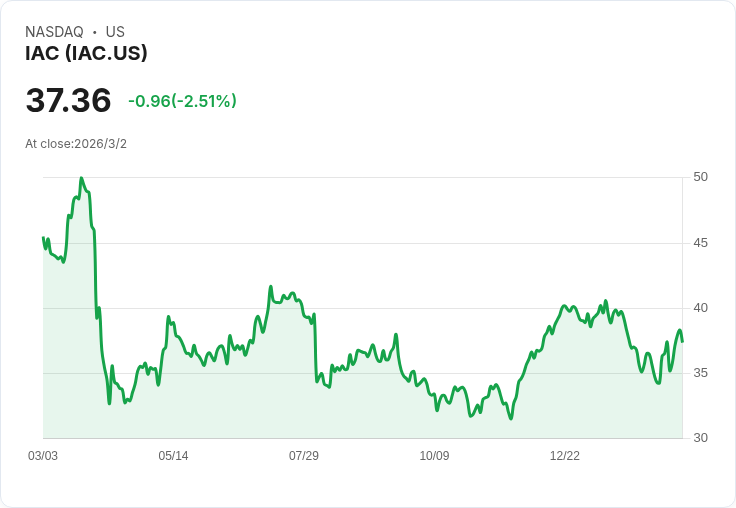Click the 40 label on the price axis
Image resolution: width=736 pixels, height=508 pixels.
(701, 308)
